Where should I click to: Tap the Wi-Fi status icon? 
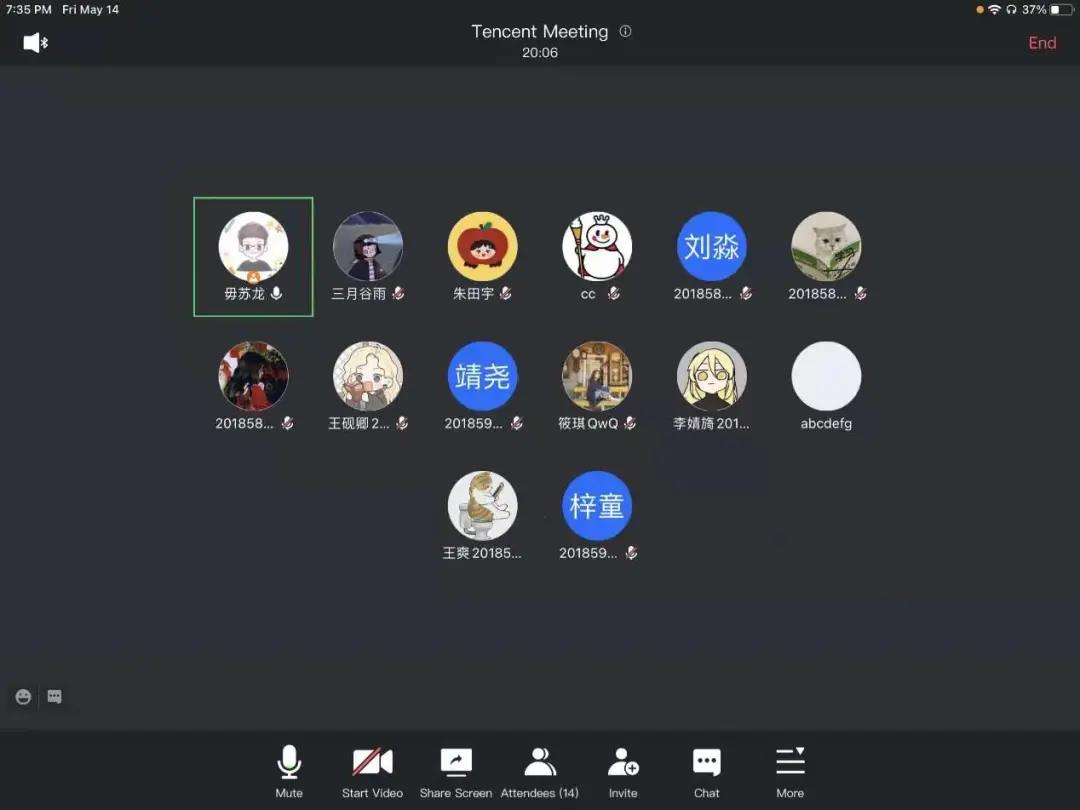[x=994, y=10]
